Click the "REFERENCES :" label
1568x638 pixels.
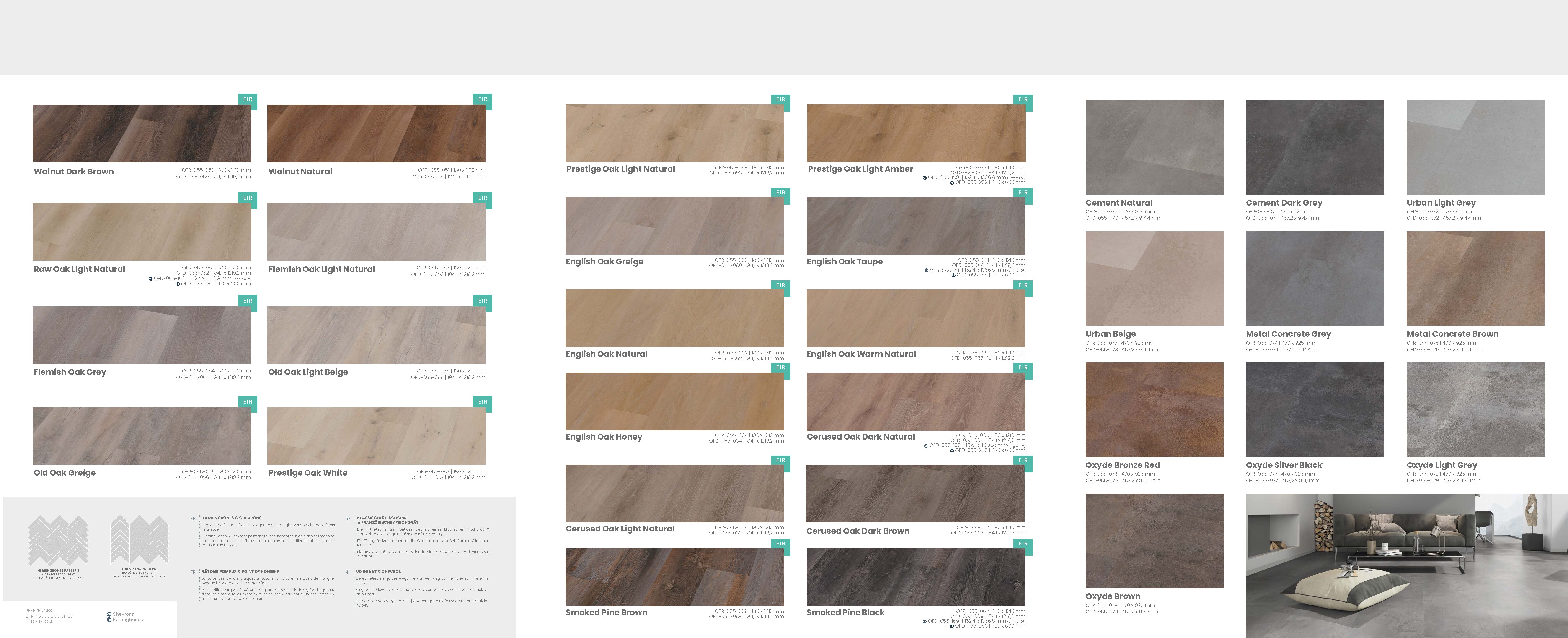click(x=40, y=611)
